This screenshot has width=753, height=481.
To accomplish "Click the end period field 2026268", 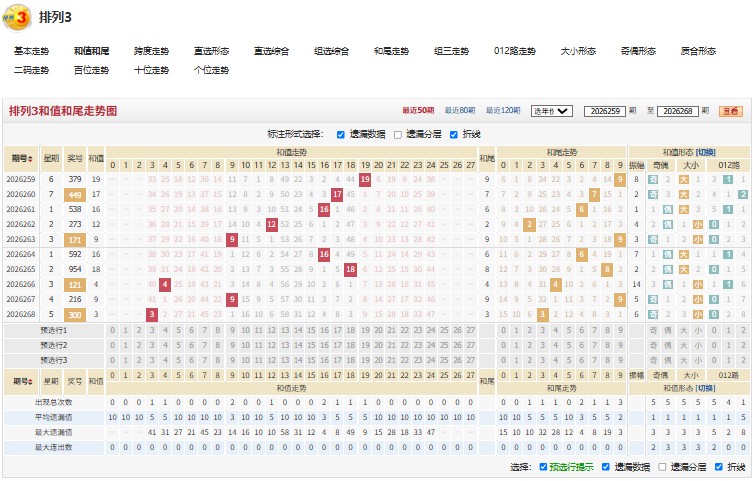I will (x=678, y=111).
